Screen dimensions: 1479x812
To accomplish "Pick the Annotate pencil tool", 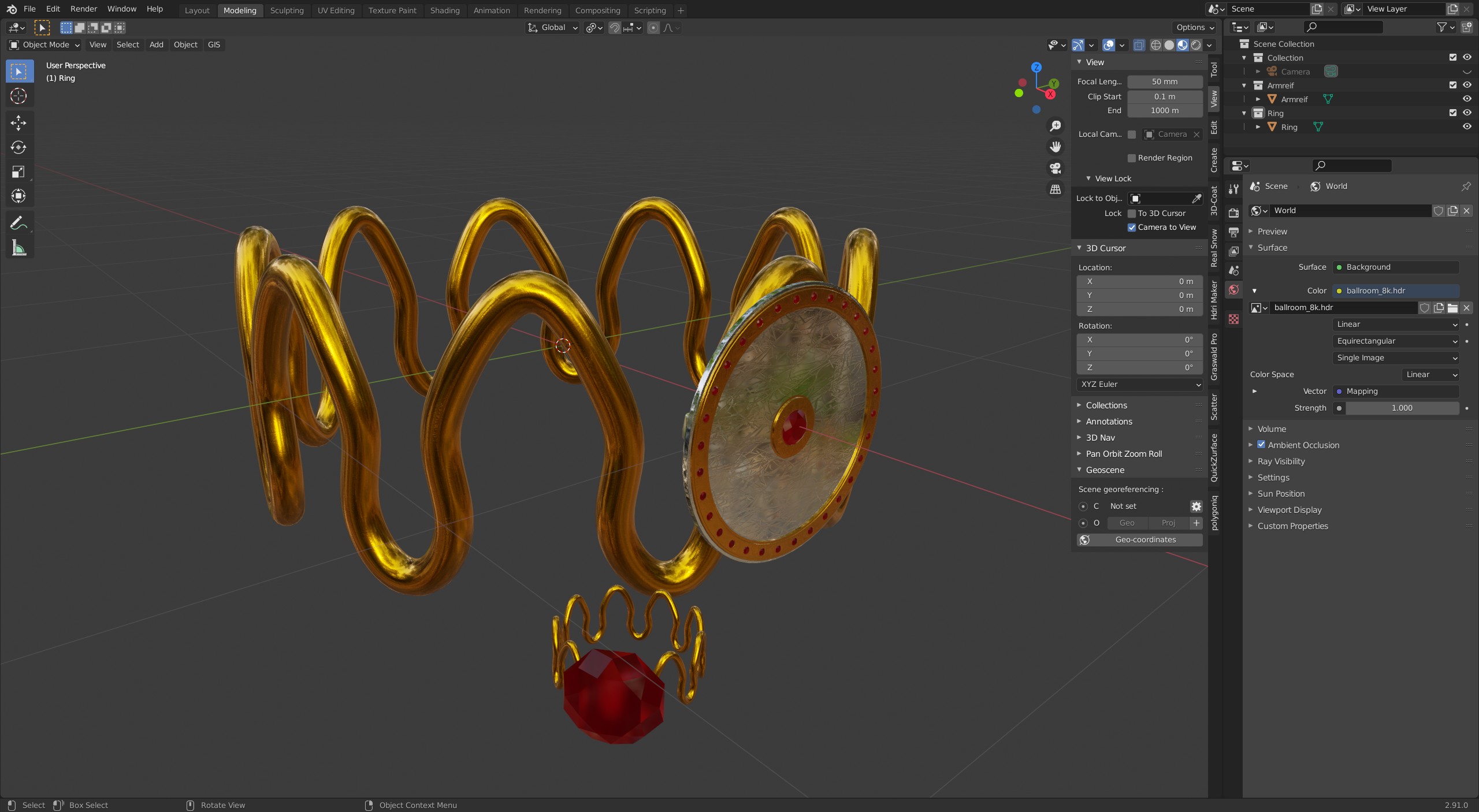I will tap(18, 223).
